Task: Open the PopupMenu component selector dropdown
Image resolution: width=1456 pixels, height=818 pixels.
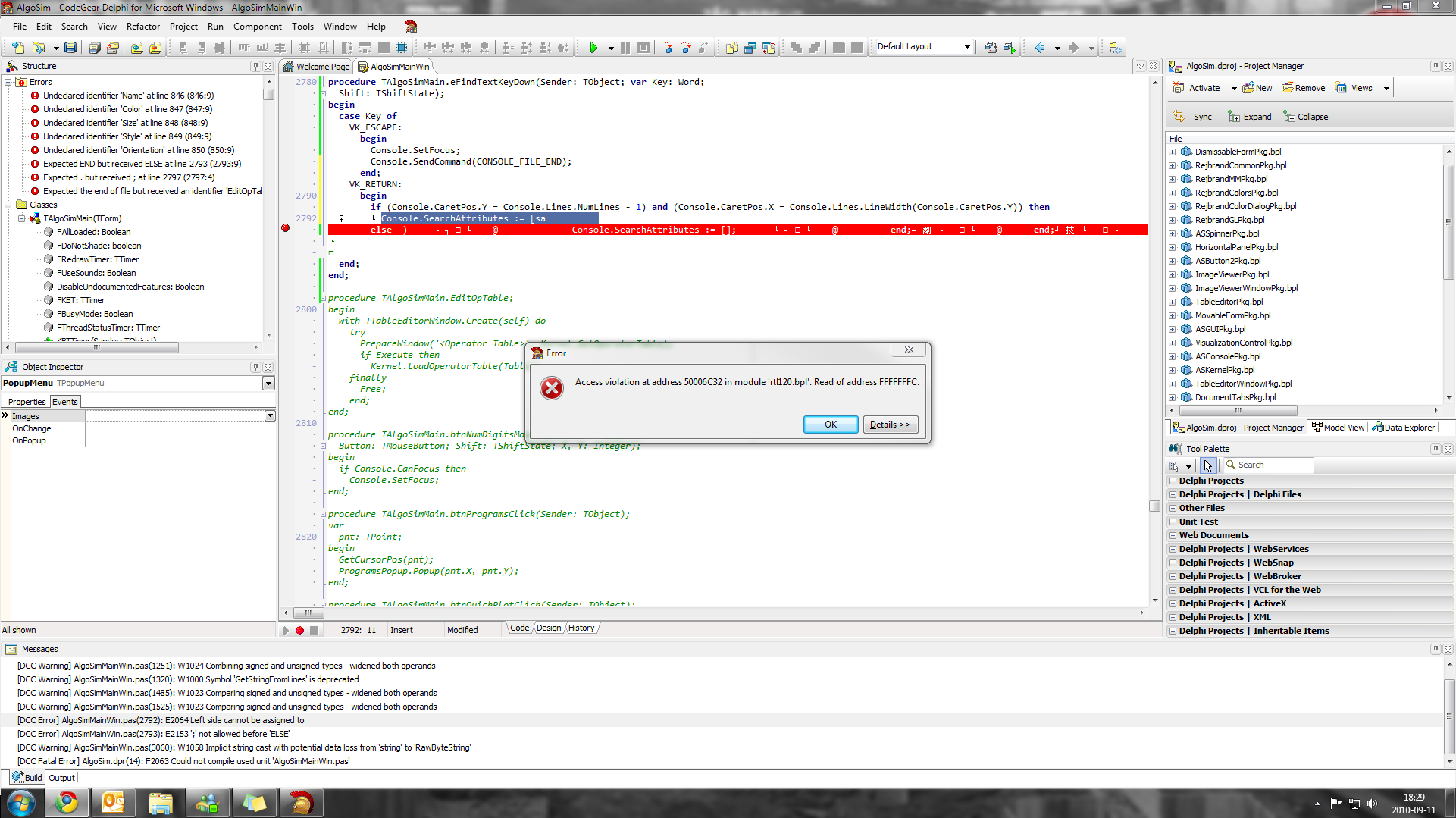Action: point(268,384)
